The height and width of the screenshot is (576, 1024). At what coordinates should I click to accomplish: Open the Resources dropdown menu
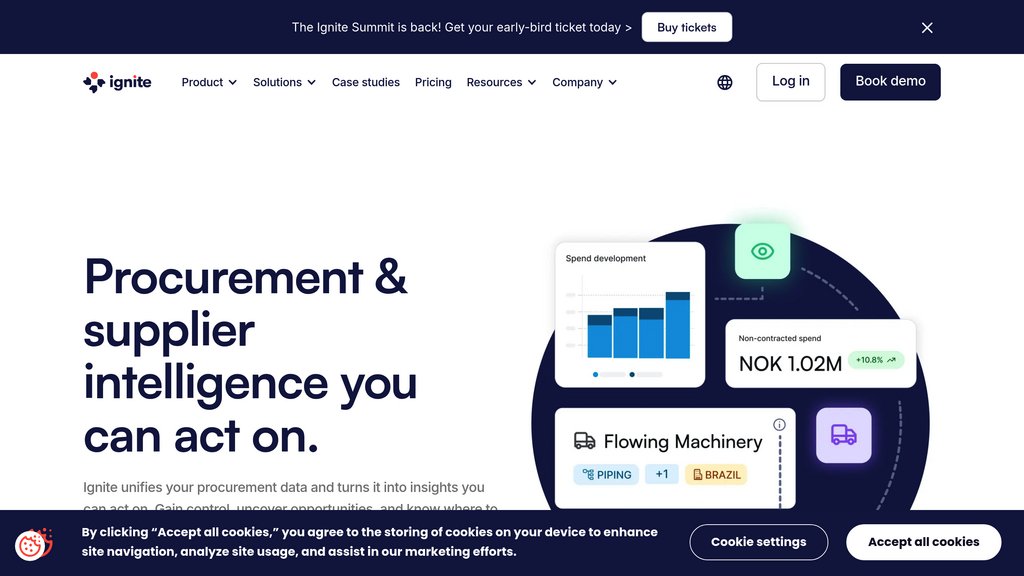click(x=501, y=82)
